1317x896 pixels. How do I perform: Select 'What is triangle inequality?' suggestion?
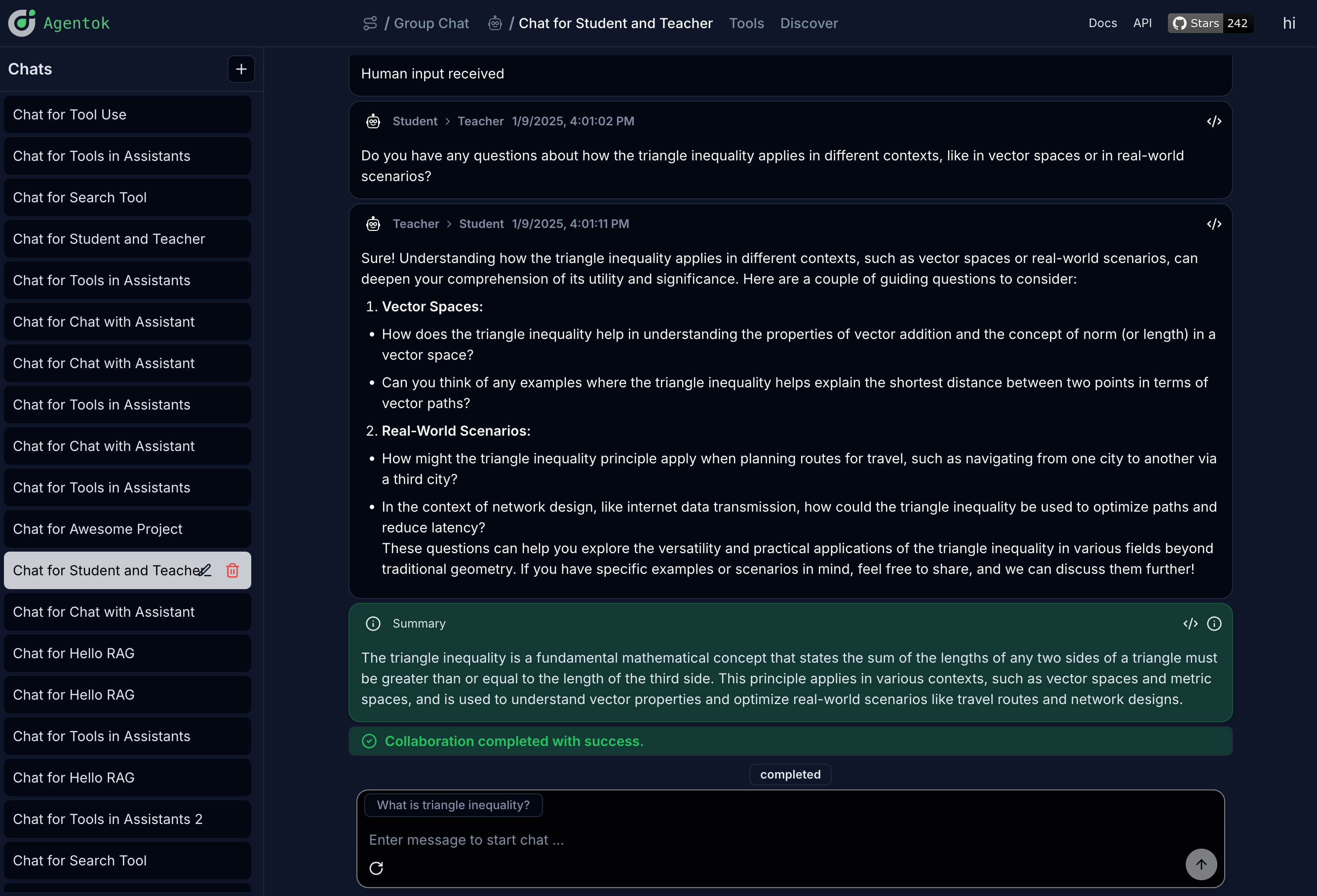[453, 805]
